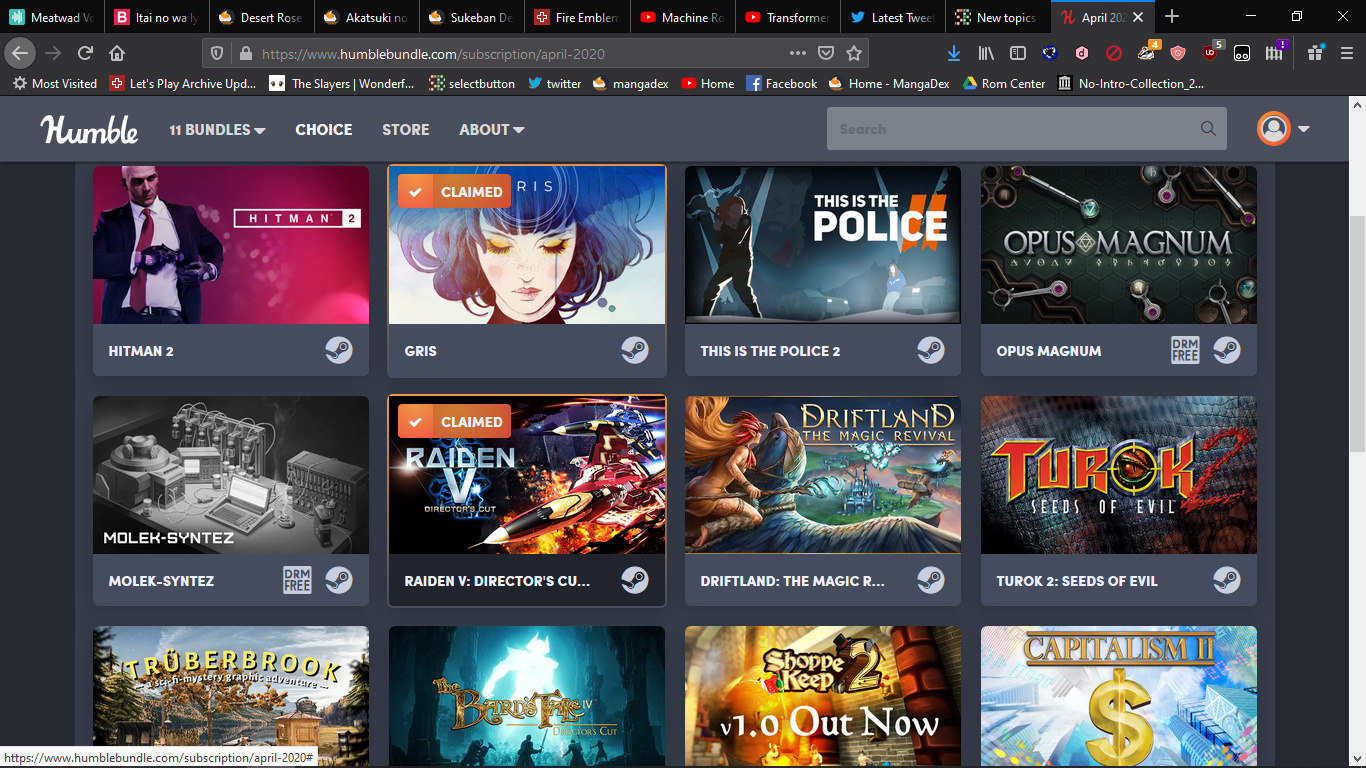
Task: Open the Firefox downloads arrow icon
Action: pos(954,54)
